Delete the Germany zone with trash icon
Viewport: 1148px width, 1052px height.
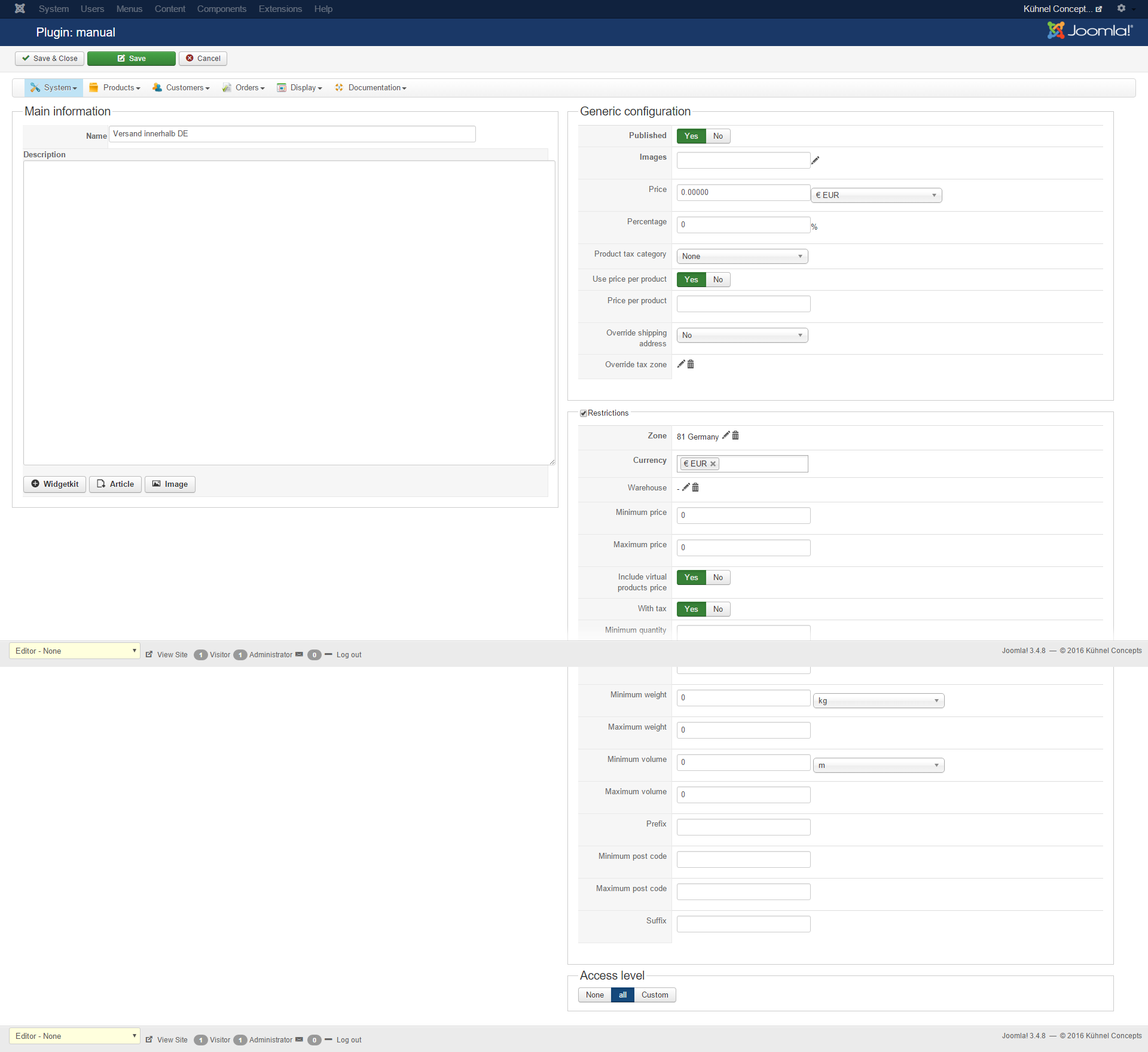click(x=735, y=435)
